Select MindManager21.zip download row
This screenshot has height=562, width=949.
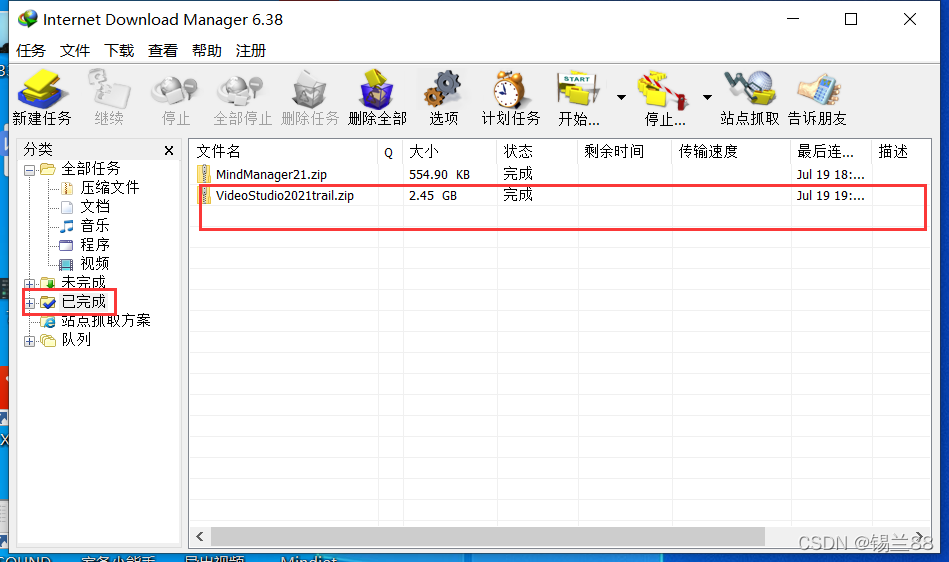(560, 174)
